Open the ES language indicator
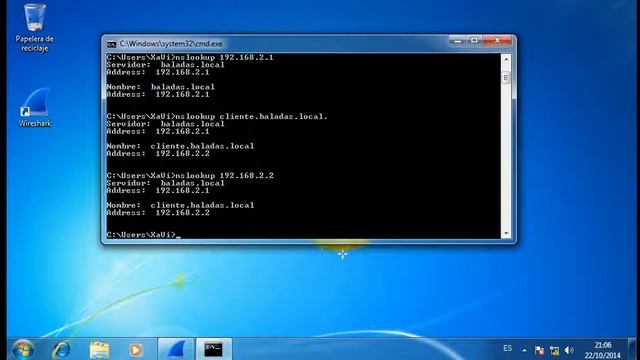The width and height of the screenshot is (640, 360). coord(507,348)
